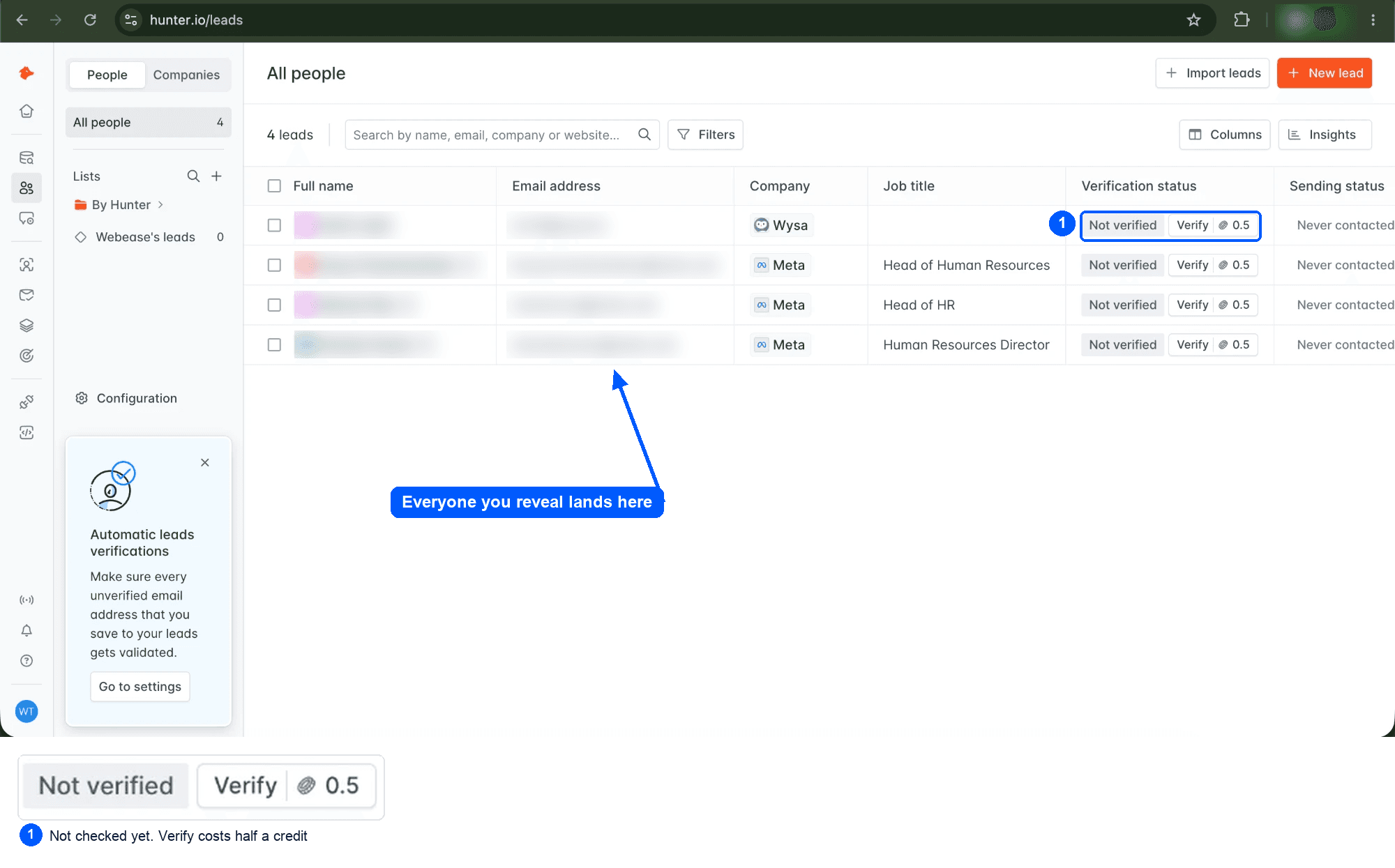Click the Verification status column header
This screenshot has width=1395, height=868.
(1138, 186)
